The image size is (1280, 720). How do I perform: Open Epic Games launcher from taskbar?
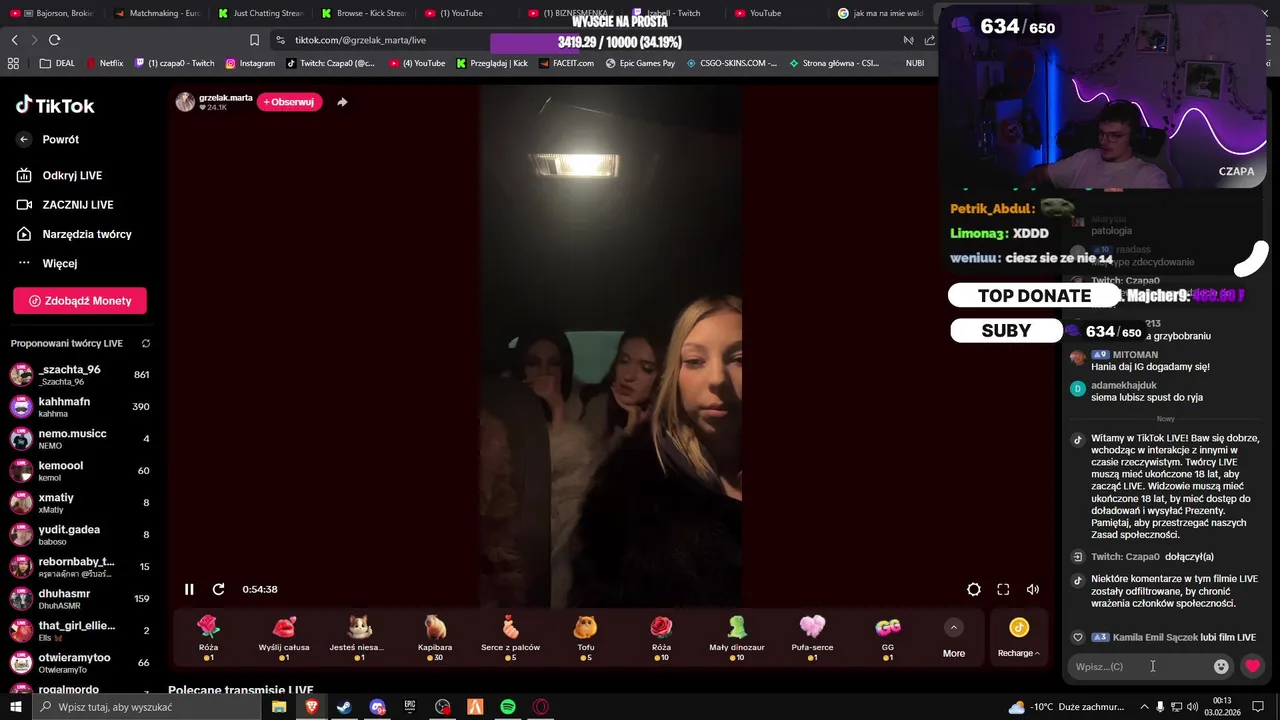tap(409, 707)
